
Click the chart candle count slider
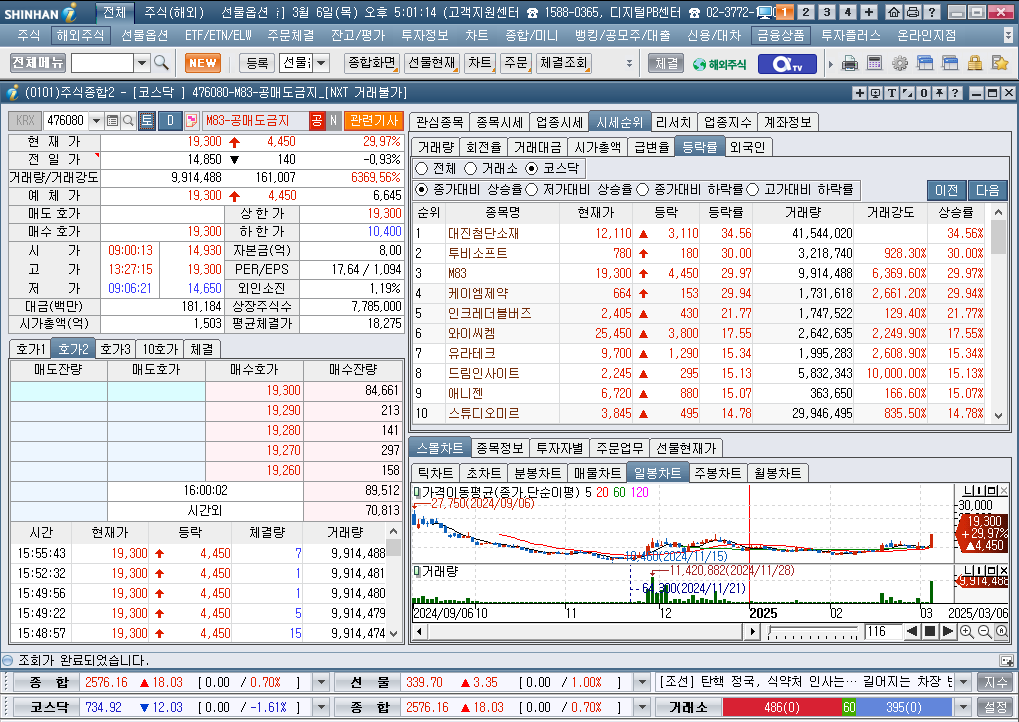(812, 632)
